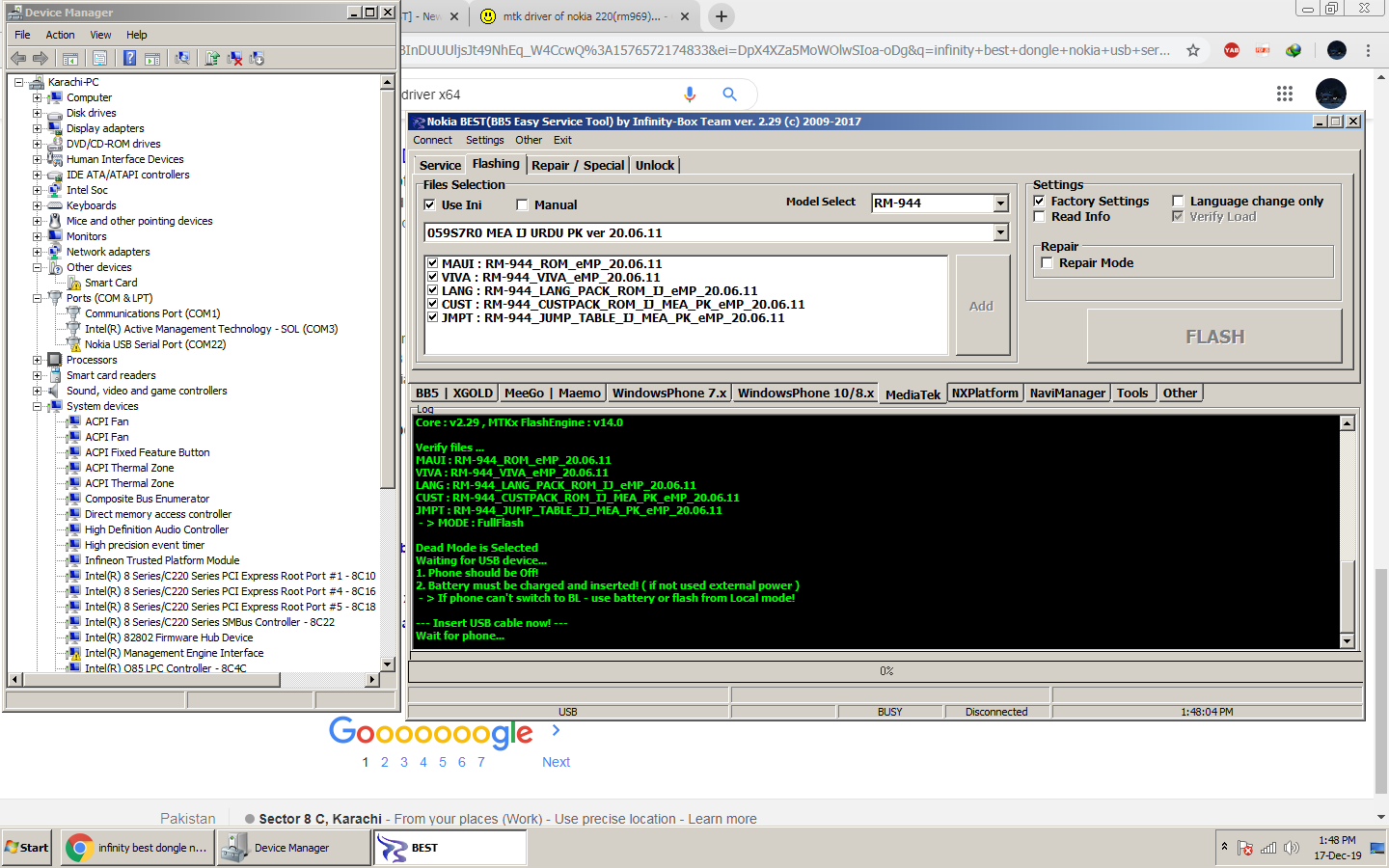Open the View menu in Device Manager

pyautogui.click(x=100, y=35)
